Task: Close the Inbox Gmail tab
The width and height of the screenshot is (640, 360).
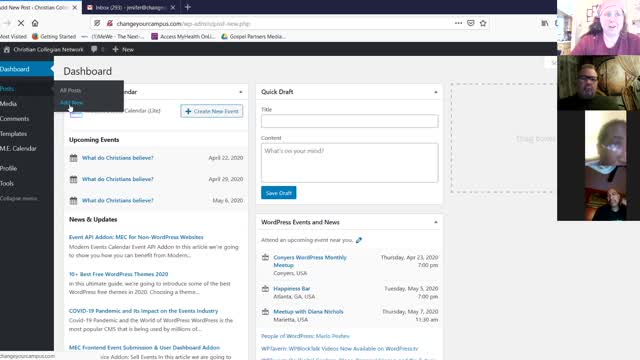Action: coord(173,7)
